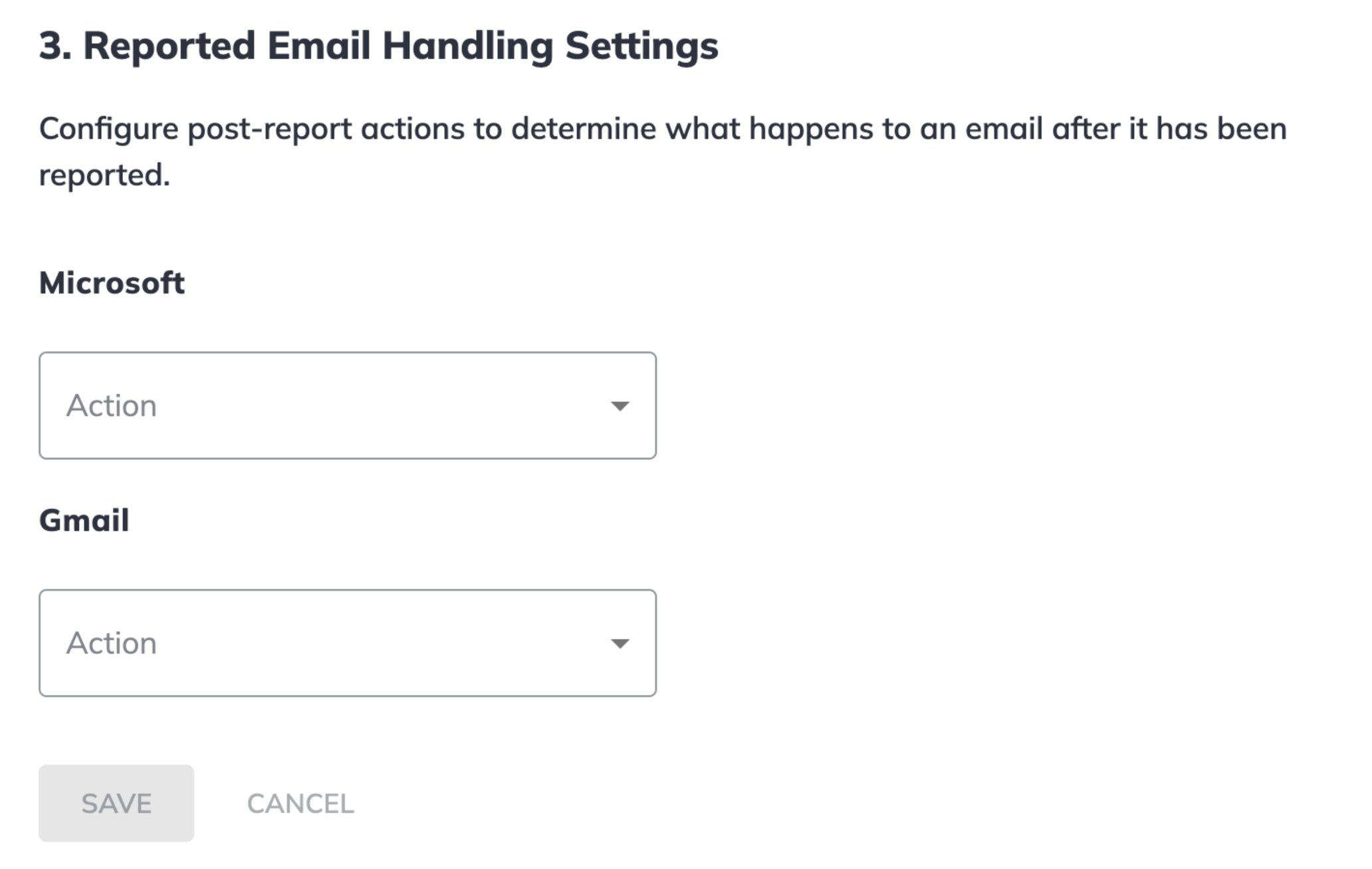
Task: Click the Action placeholder text under Gmail
Action: coord(112,642)
